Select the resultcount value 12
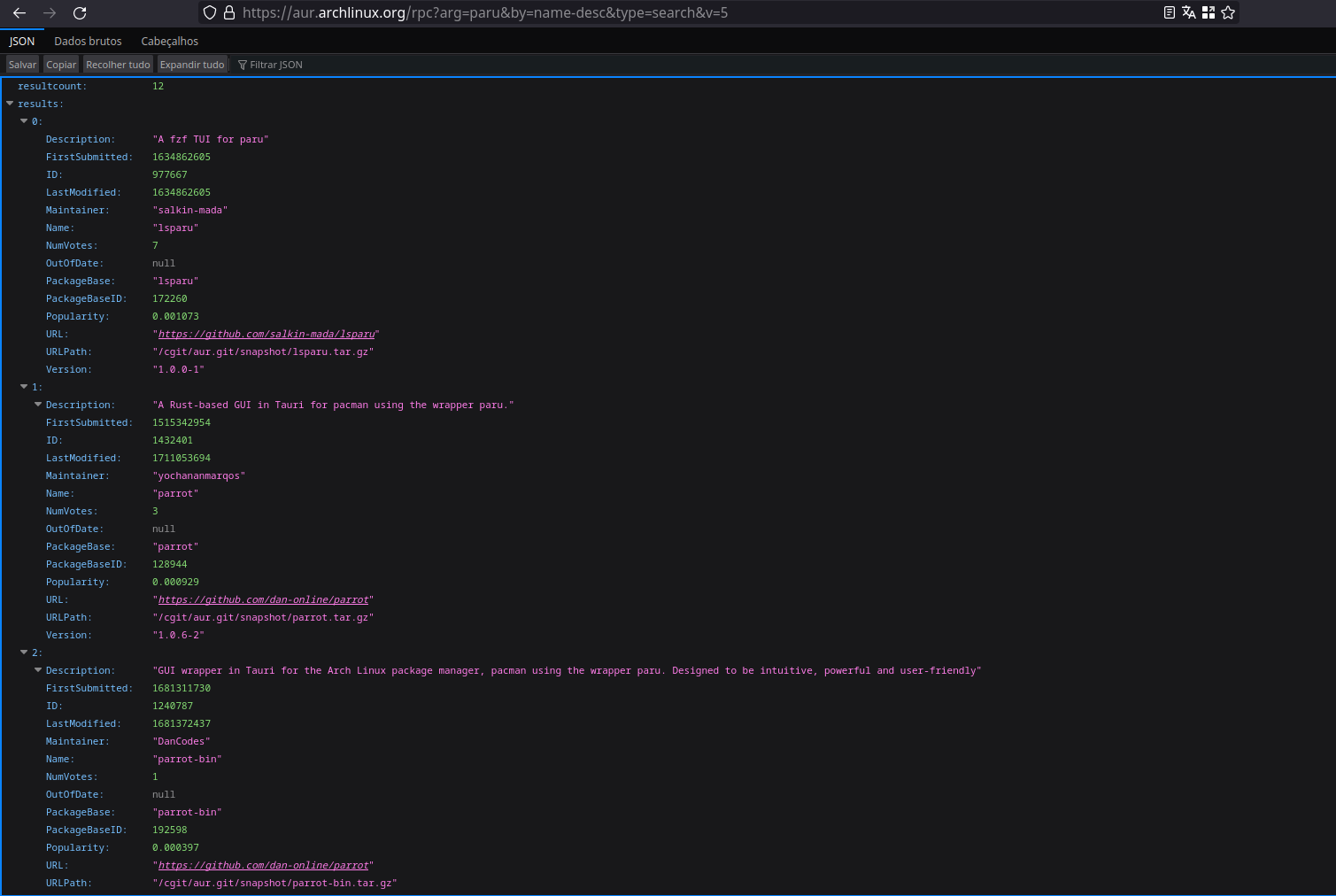Image resolution: width=1336 pixels, height=896 pixels. pyautogui.click(x=158, y=86)
